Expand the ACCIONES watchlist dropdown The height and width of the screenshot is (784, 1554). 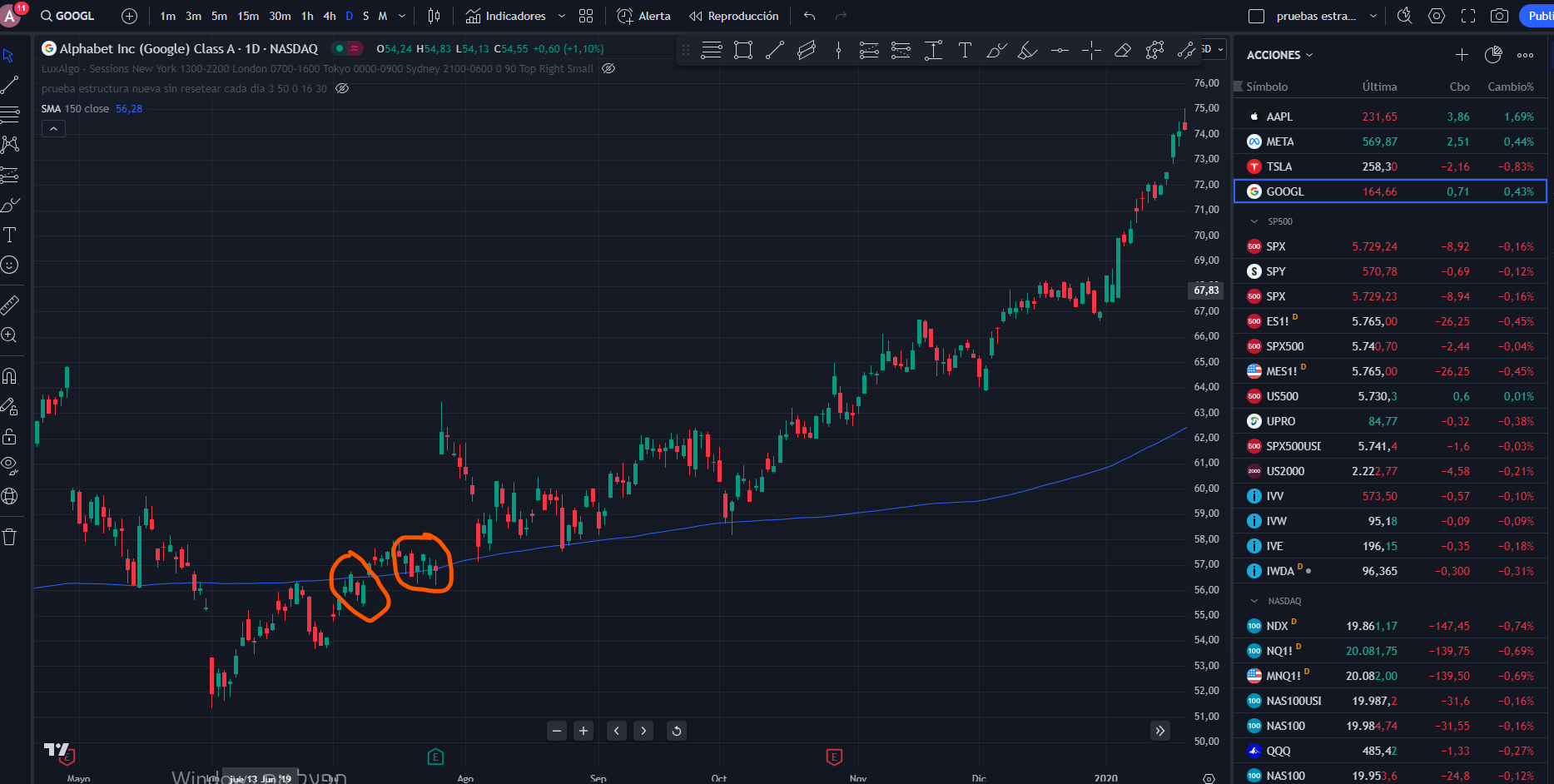tap(1279, 55)
